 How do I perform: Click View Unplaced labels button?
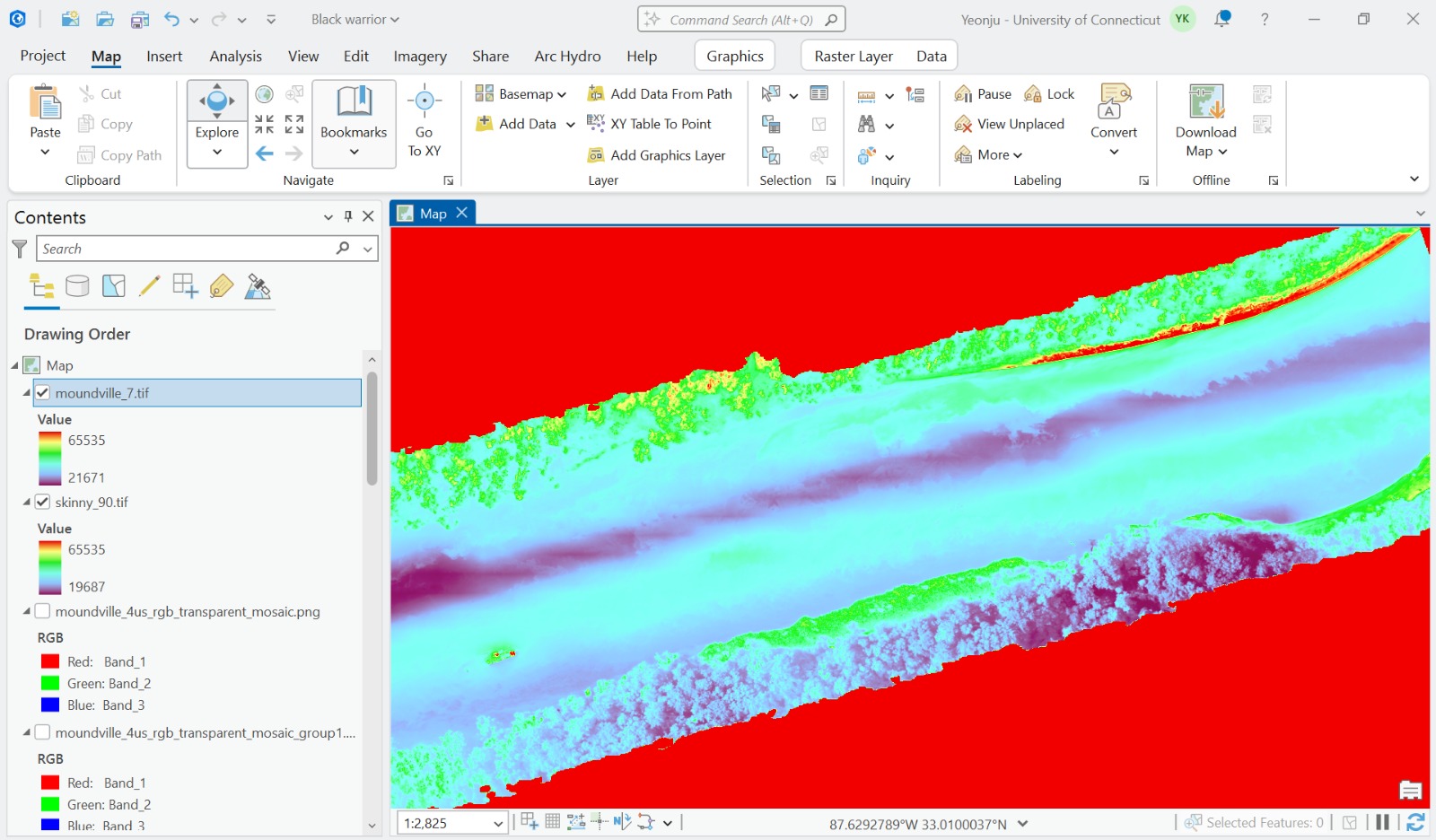[1010, 124]
